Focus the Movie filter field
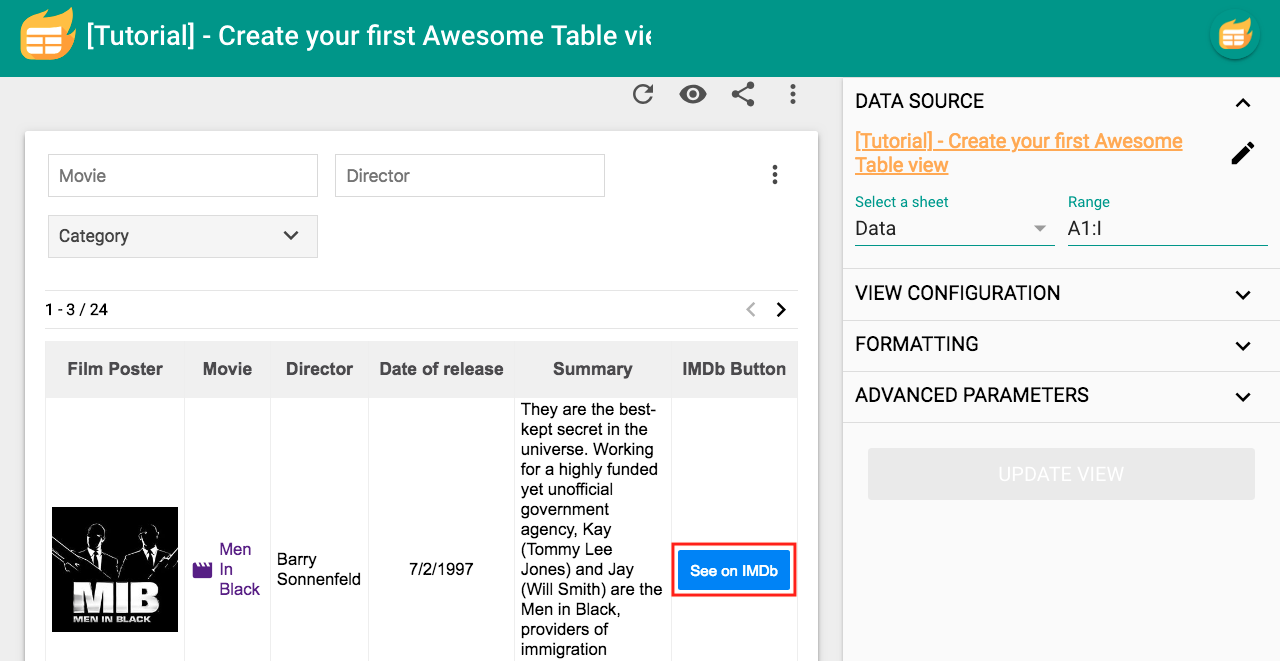Screen dimensions: 1280x661 pos(183,176)
